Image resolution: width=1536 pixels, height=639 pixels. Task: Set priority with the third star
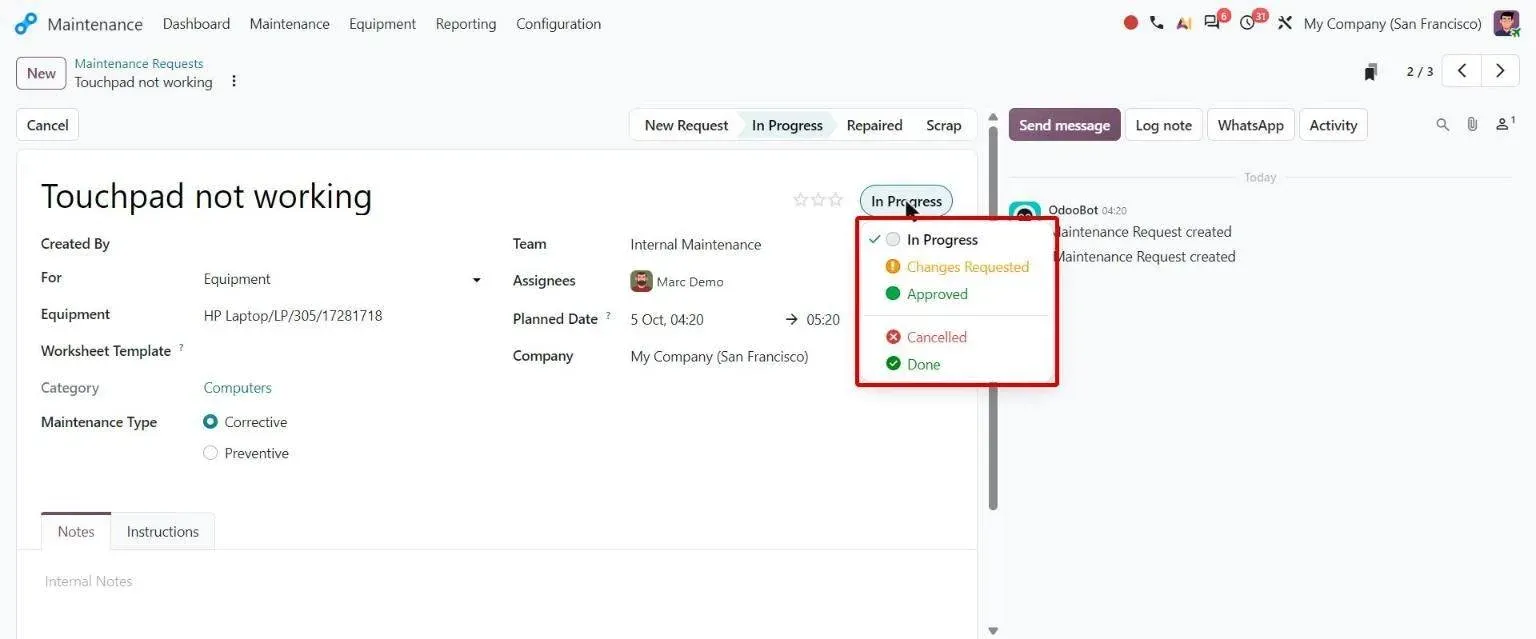coord(836,200)
